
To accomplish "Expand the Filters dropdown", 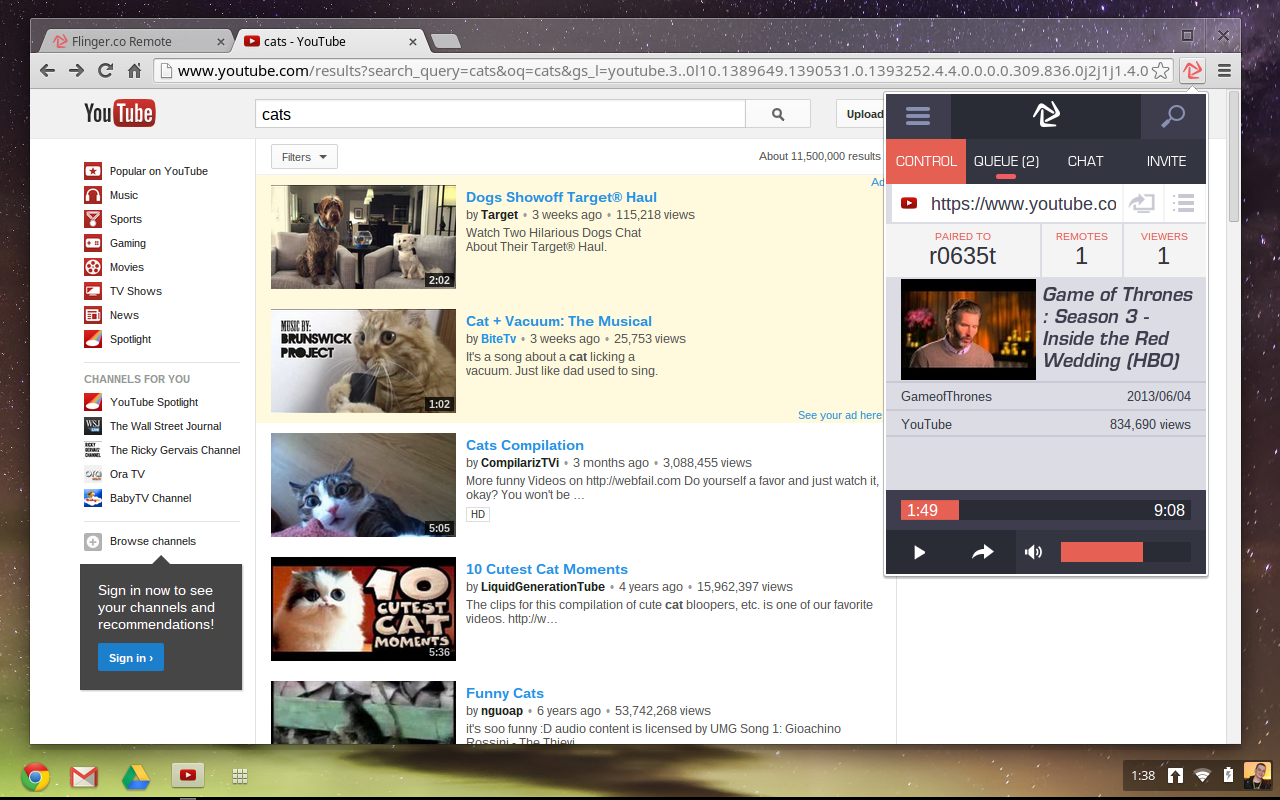I will tap(304, 157).
